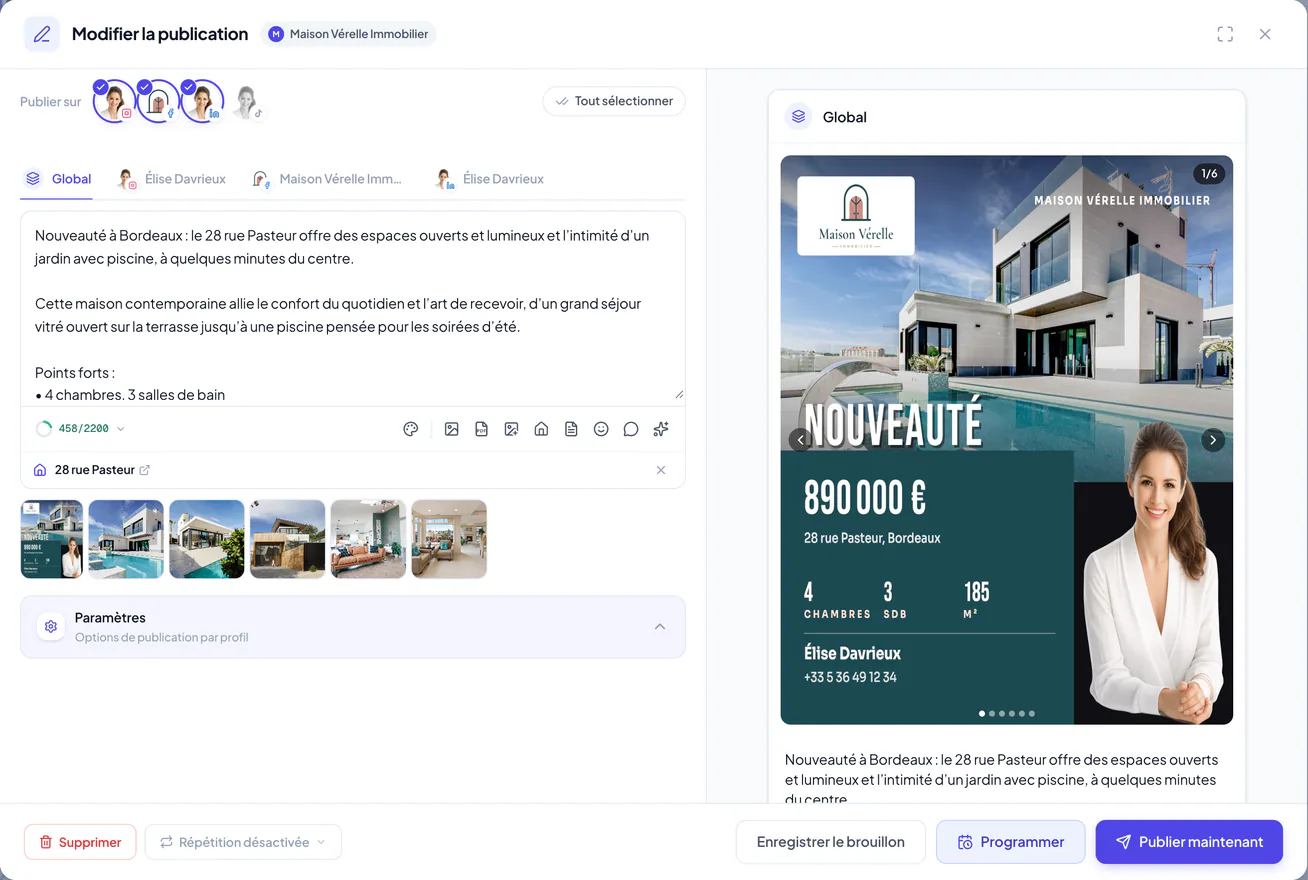
Task: Click the AI sparkles icon
Action: (x=661, y=429)
